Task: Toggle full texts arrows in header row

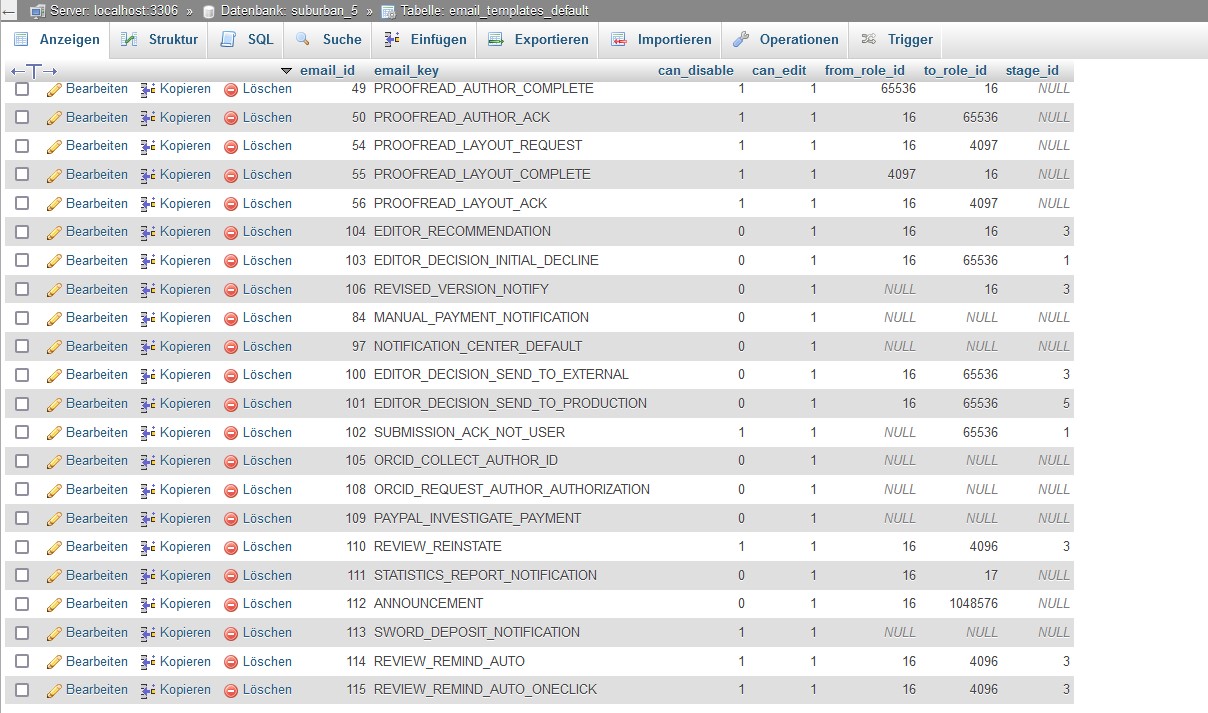Action: tap(34, 71)
